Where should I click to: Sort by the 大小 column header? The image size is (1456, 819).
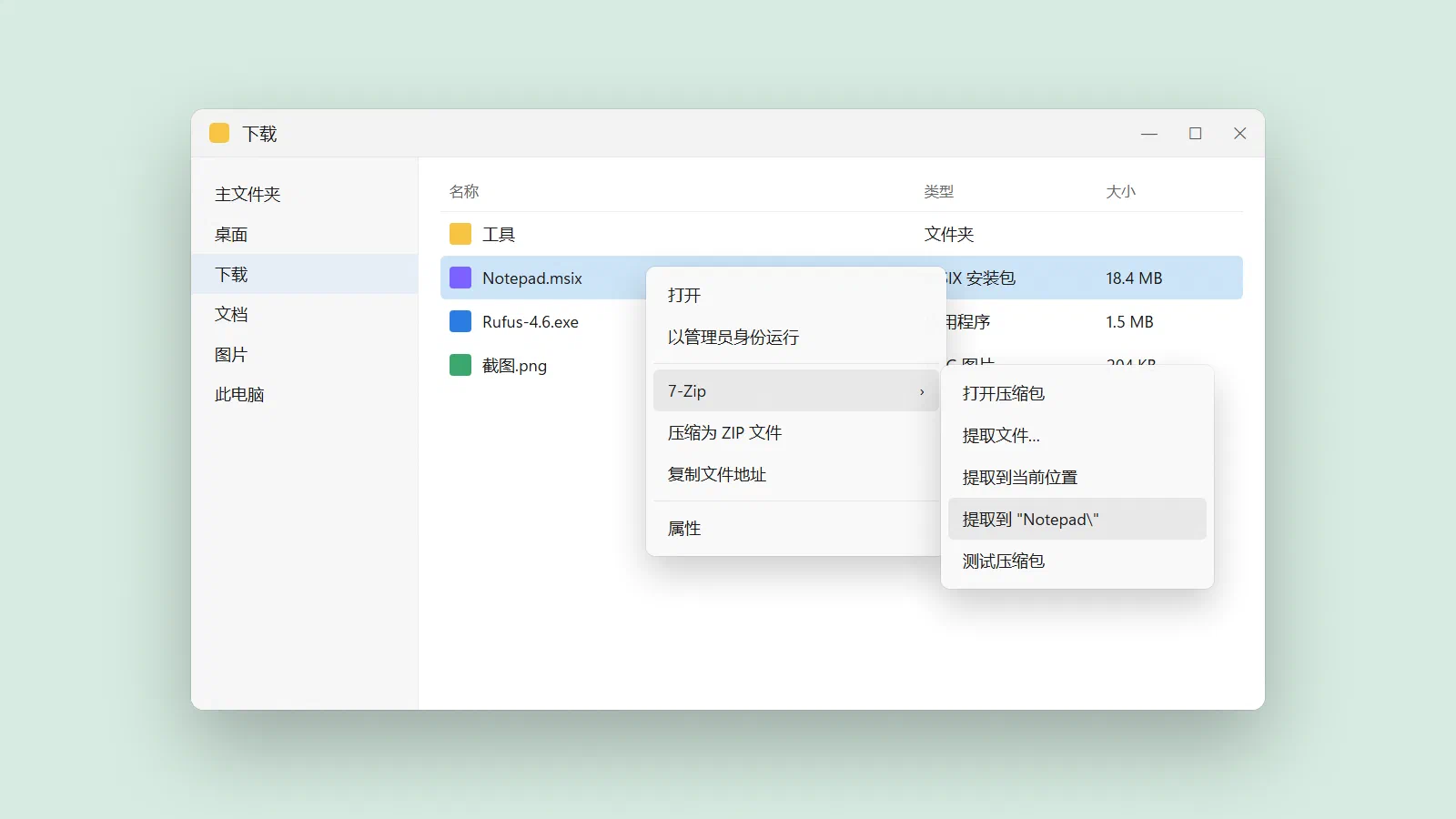tap(1121, 191)
